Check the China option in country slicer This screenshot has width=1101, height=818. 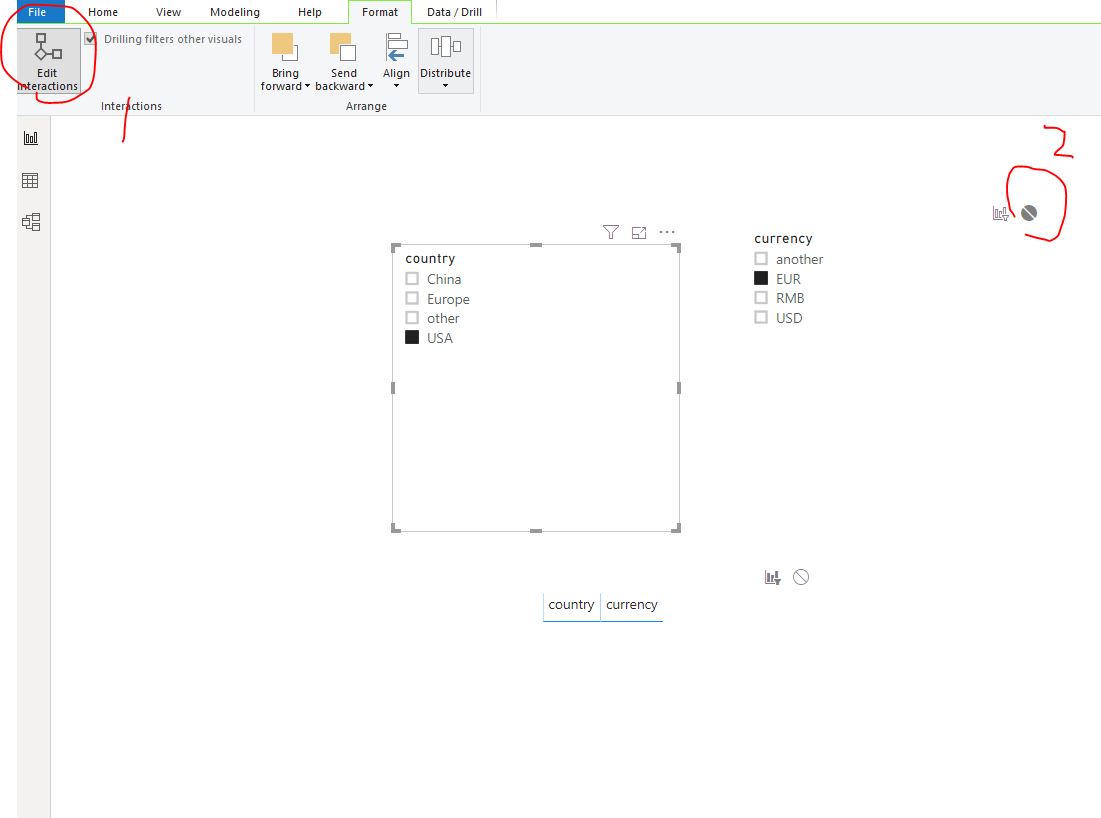click(412, 279)
